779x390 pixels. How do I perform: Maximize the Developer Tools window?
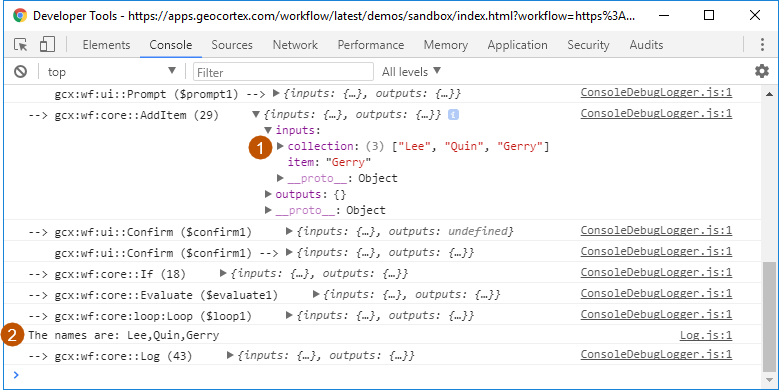(x=709, y=15)
